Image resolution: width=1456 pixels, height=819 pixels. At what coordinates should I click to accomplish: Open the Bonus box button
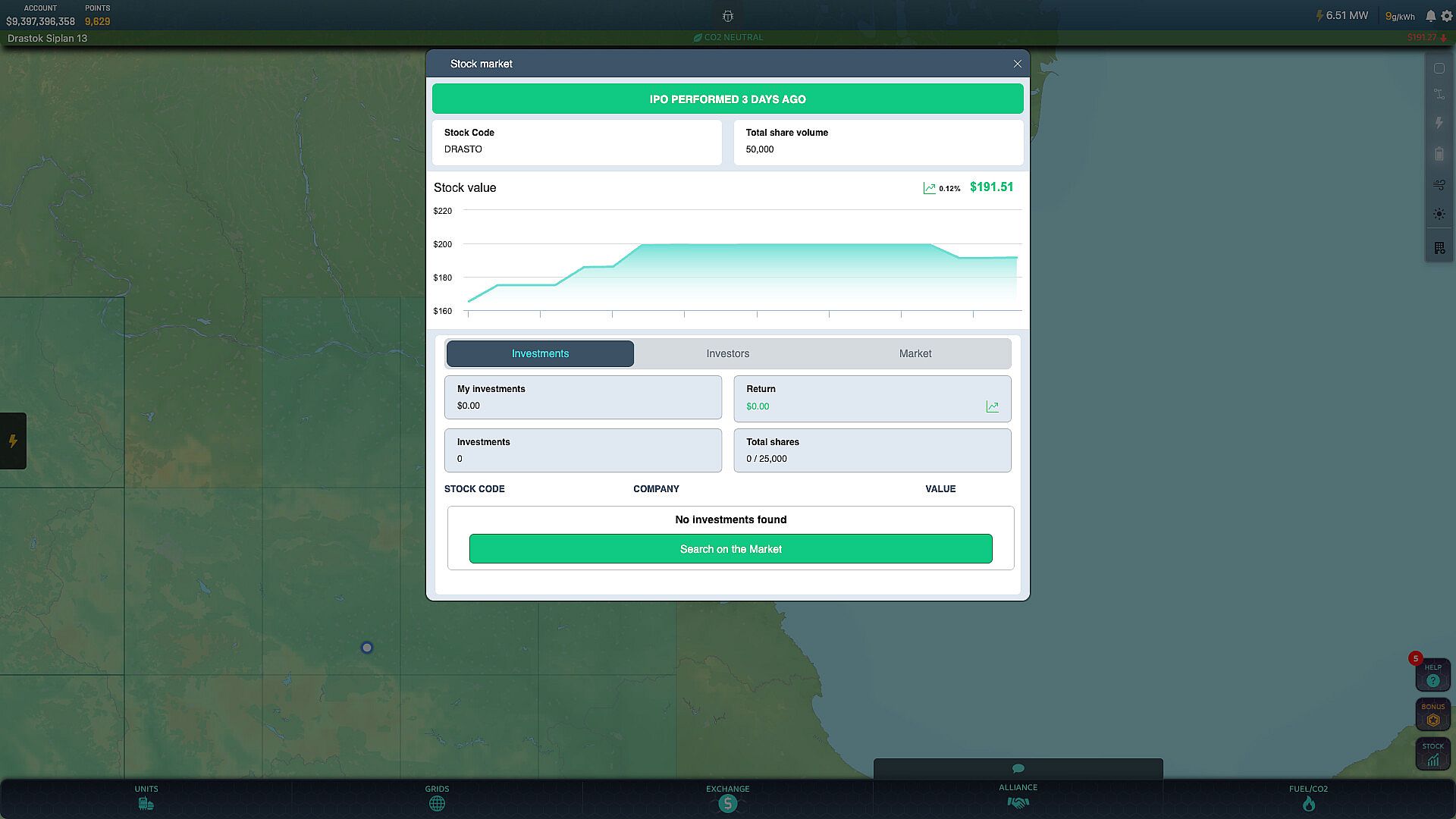tap(1432, 715)
